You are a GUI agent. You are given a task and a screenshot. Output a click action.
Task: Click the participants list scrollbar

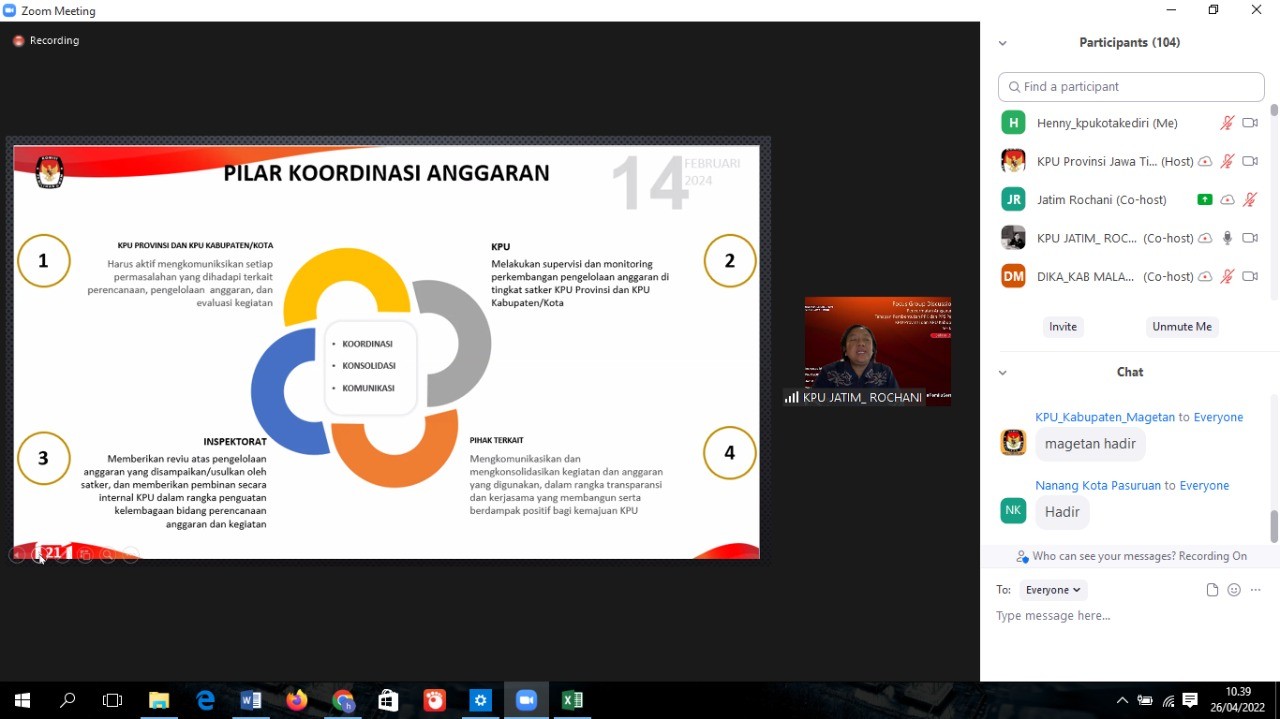click(1273, 200)
